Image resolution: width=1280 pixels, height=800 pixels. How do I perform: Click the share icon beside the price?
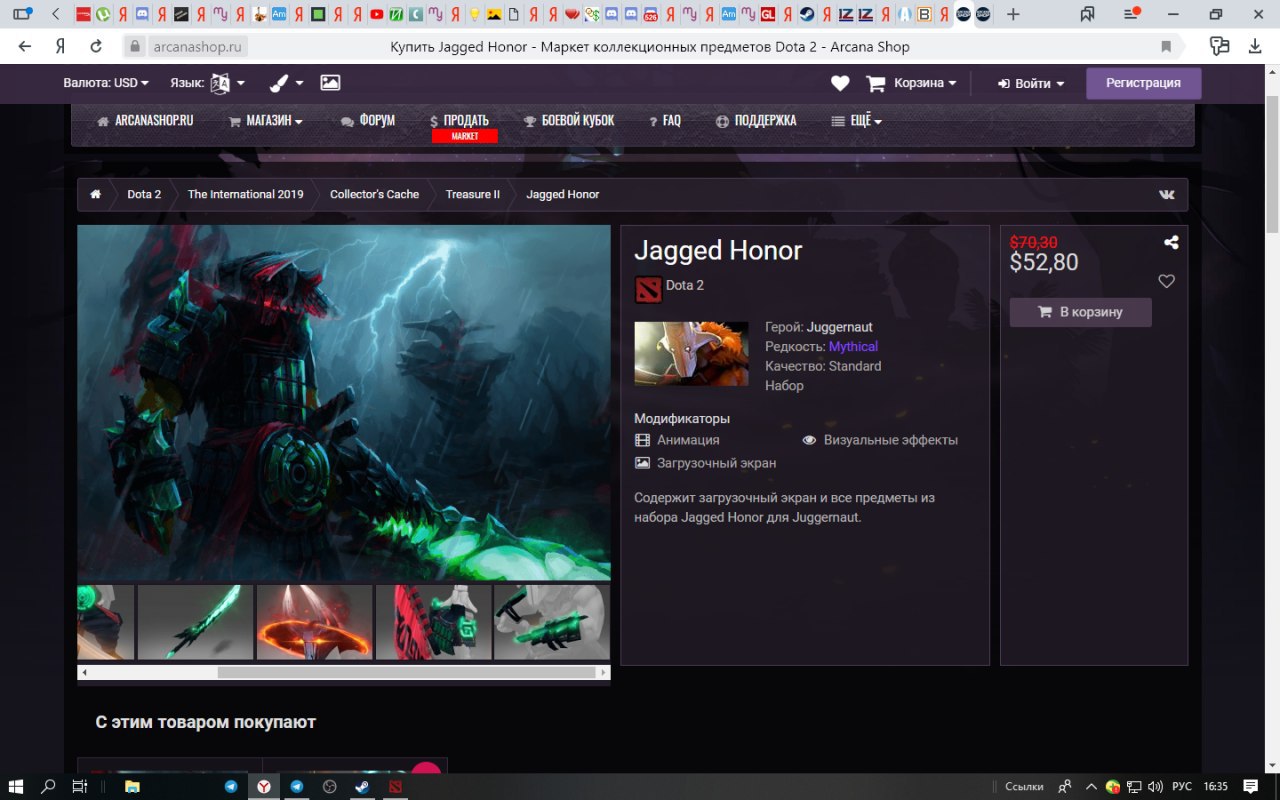coord(1171,242)
